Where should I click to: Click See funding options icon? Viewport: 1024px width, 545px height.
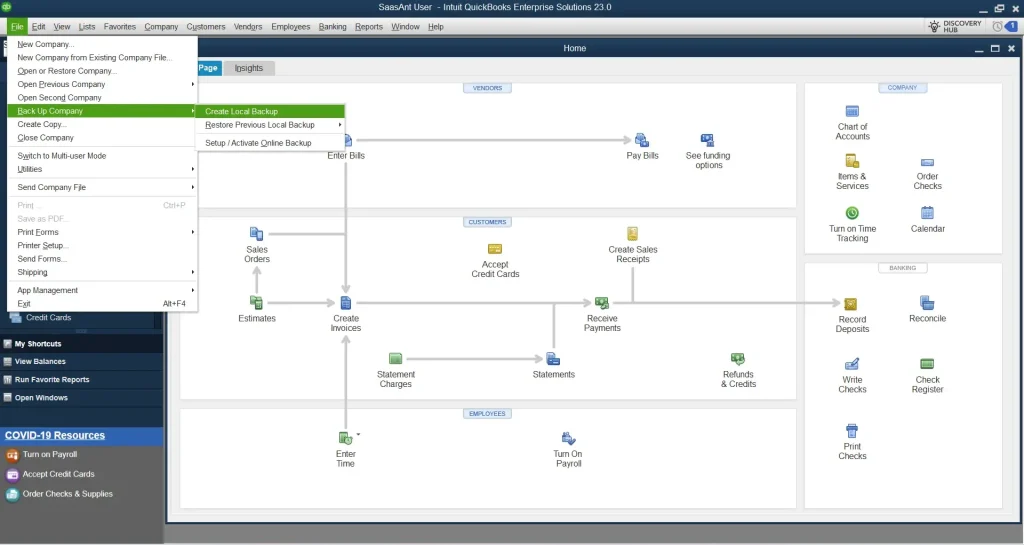click(x=707, y=140)
